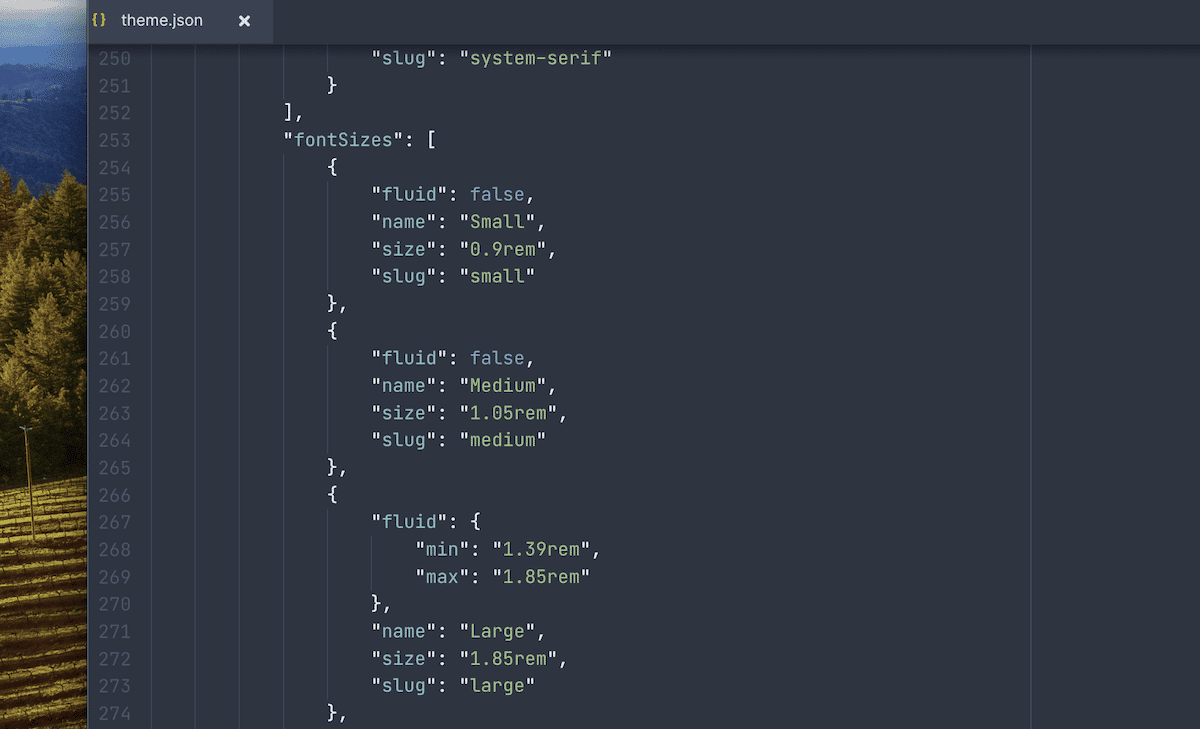Select the false value on line 255
The height and width of the screenshot is (729, 1200).
(x=497, y=194)
